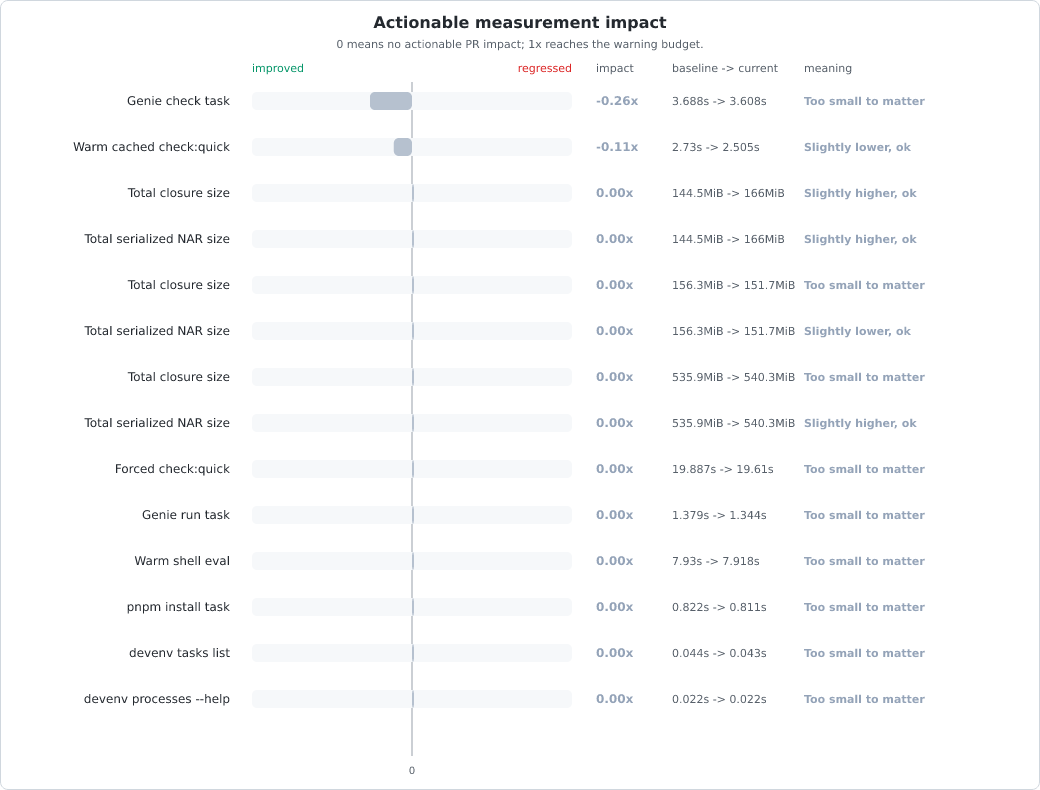Select the "devenv tasks list" row label
The width and height of the screenshot is (1040, 790).
tap(179, 653)
